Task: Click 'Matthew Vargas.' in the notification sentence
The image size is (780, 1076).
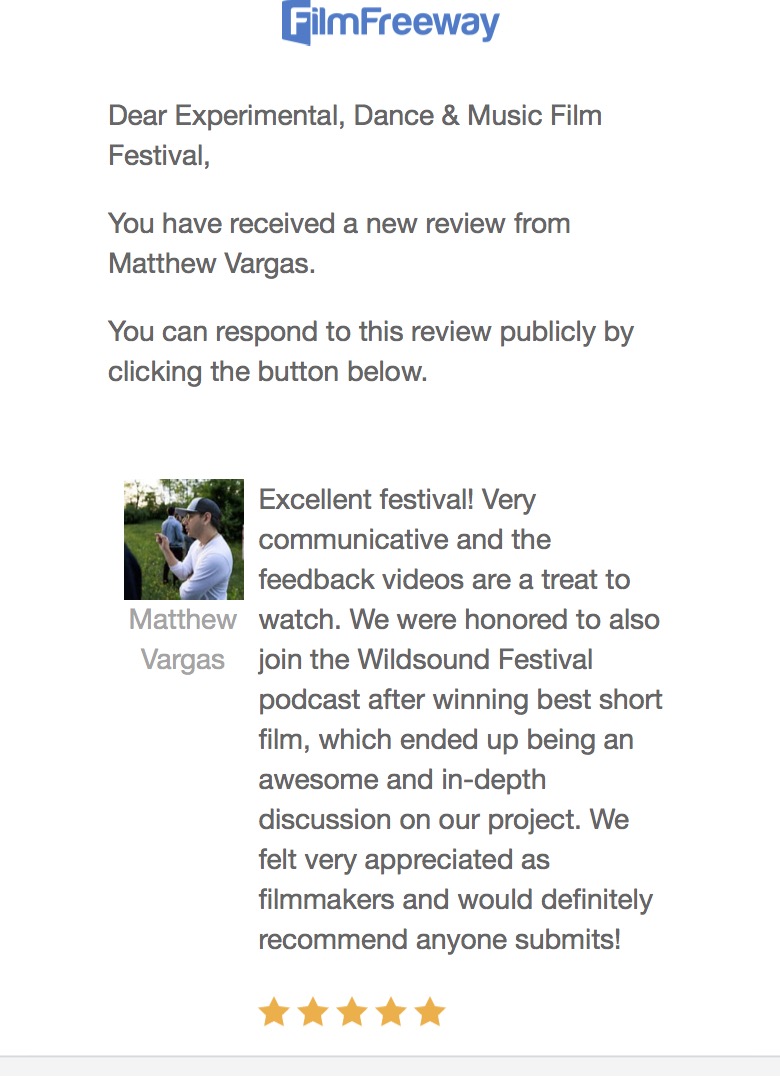Action: pos(211,263)
